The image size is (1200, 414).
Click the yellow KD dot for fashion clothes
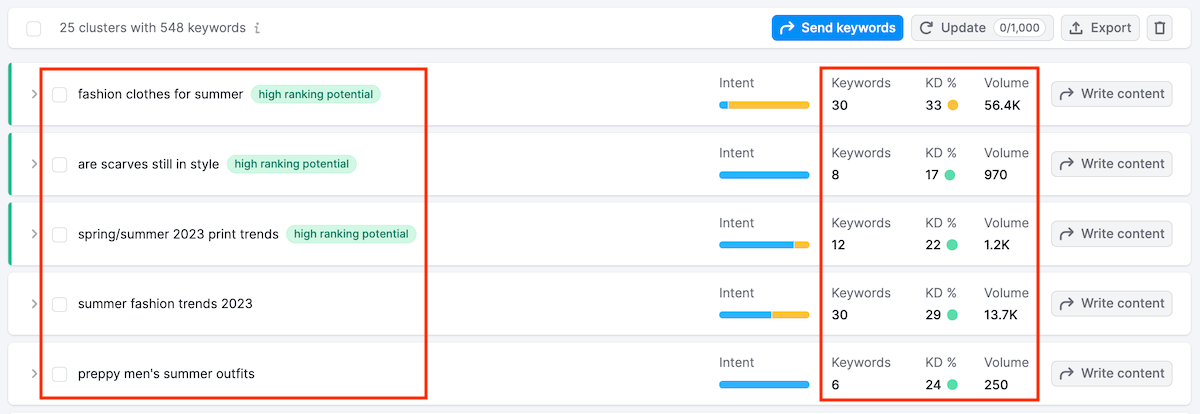point(953,105)
